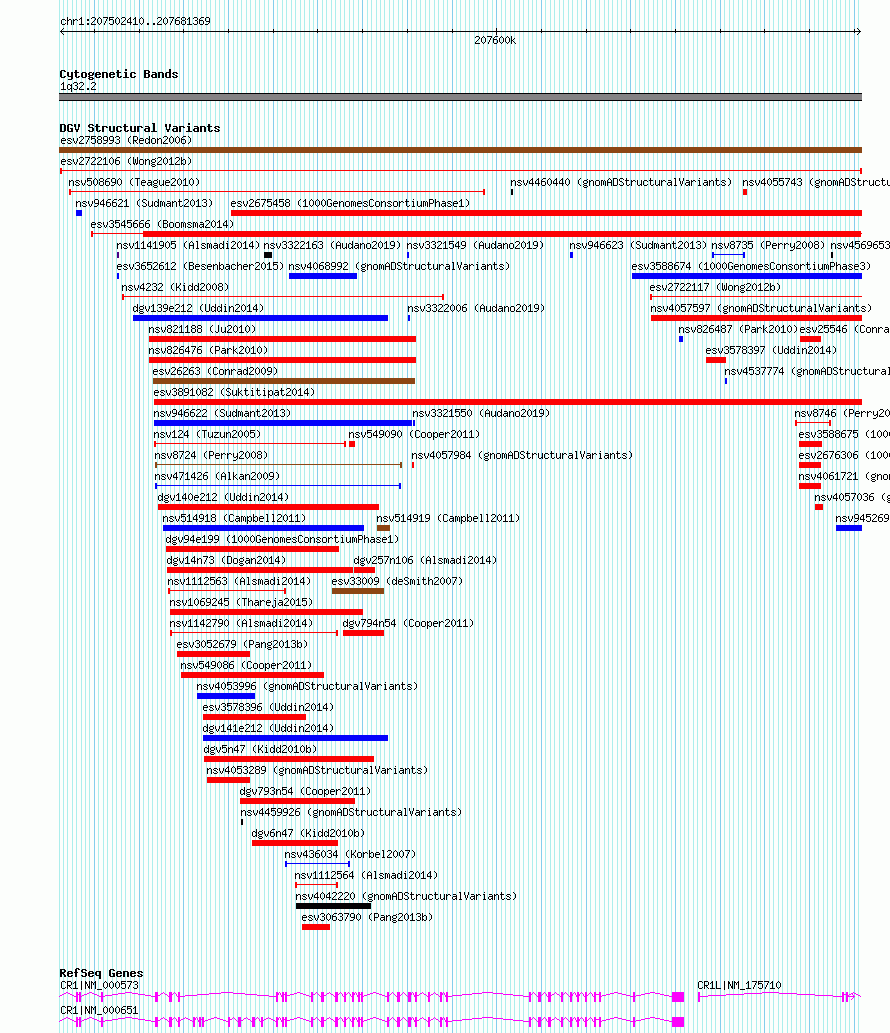The width and height of the screenshot is (890, 1033).
Task: Open nsv946622 (Sudmant2013) label
Action: [222, 414]
